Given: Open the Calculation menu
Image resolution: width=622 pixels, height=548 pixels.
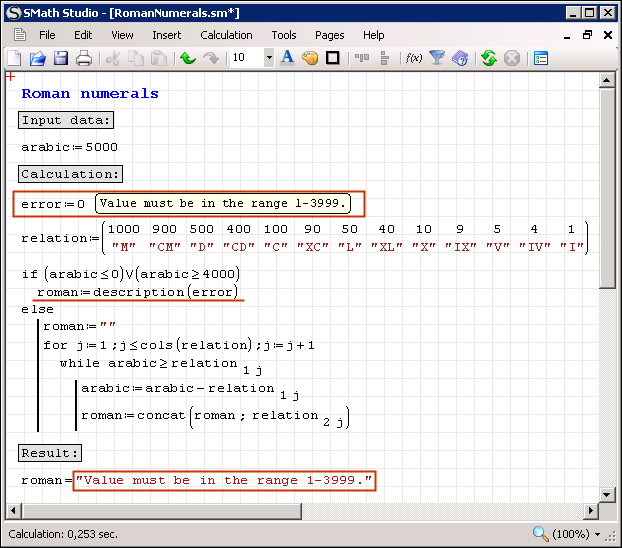Looking at the screenshot, I should [x=226, y=35].
